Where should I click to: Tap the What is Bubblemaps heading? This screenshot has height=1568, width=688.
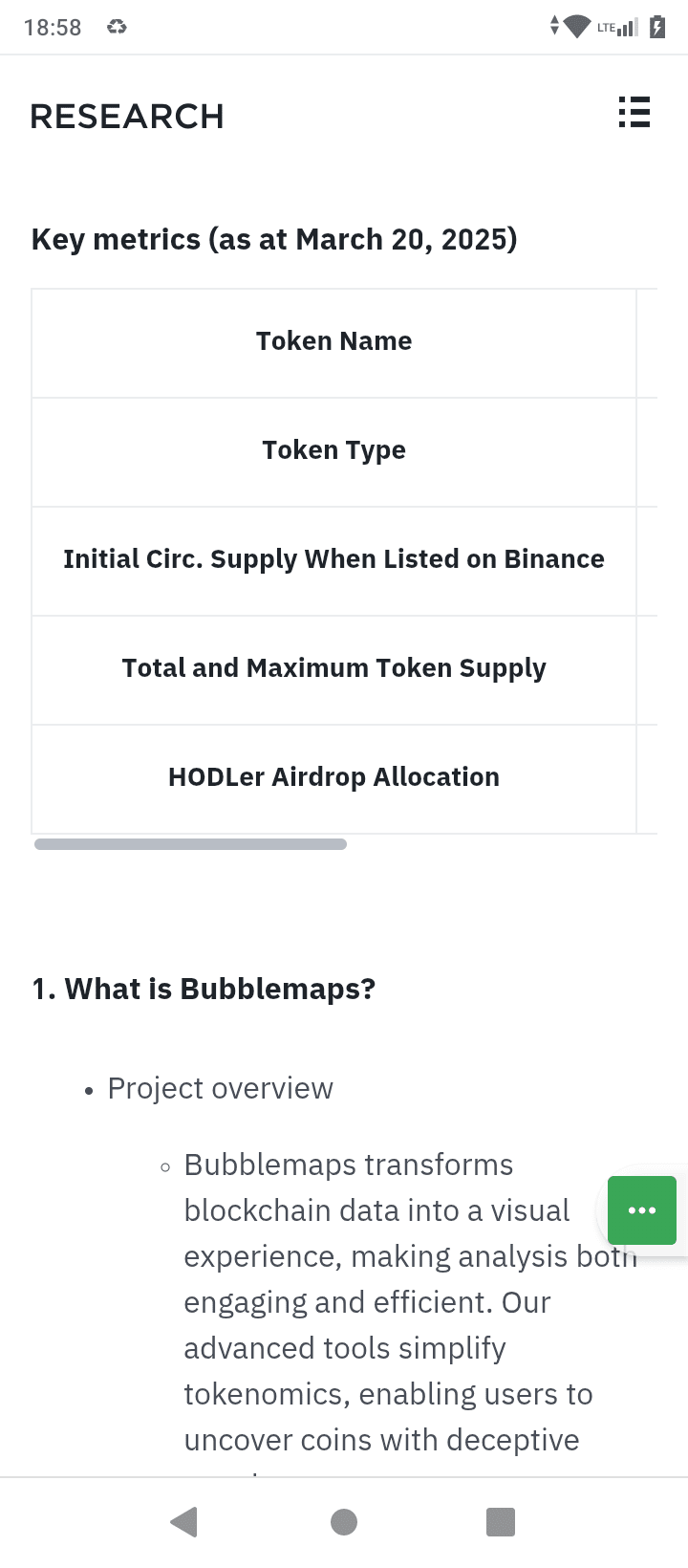point(204,989)
